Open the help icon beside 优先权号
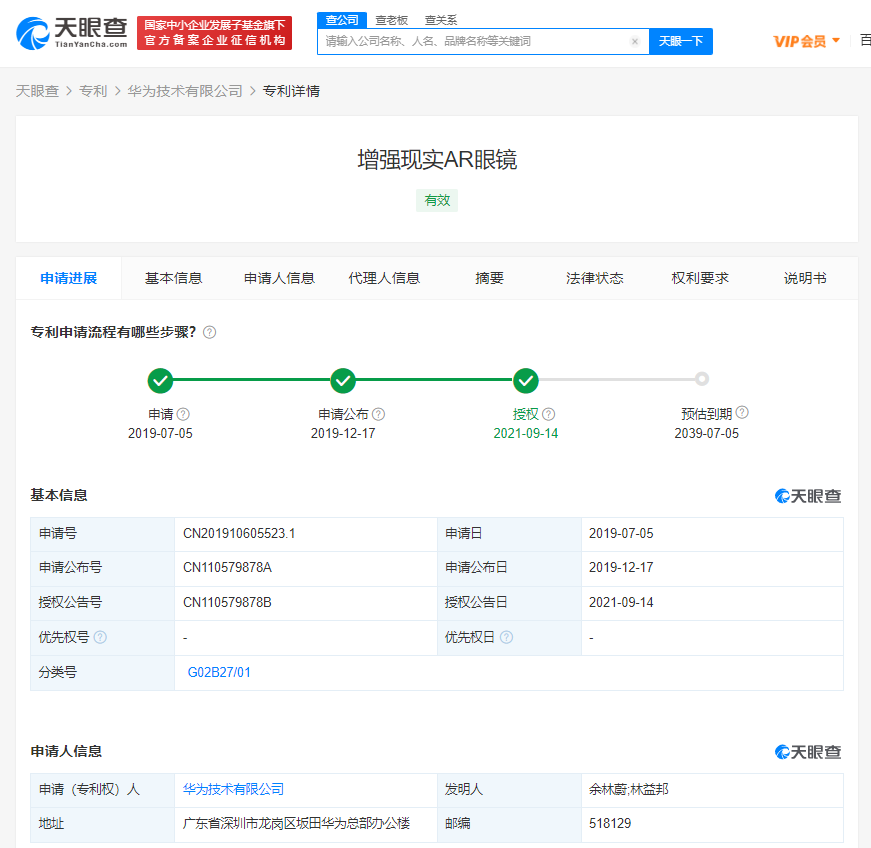Image resolution: width=871 pixels, height=848 pixels. pyautogui.click(x=100, y=637)
